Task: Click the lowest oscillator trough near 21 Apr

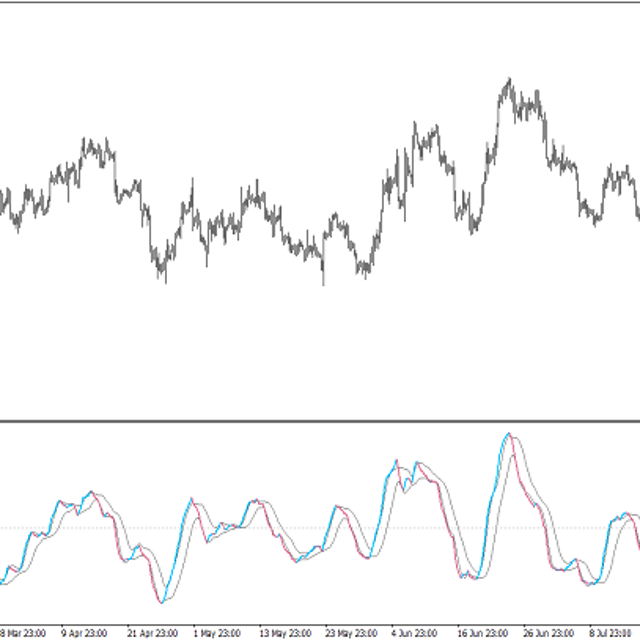Action: click(160, 602)
